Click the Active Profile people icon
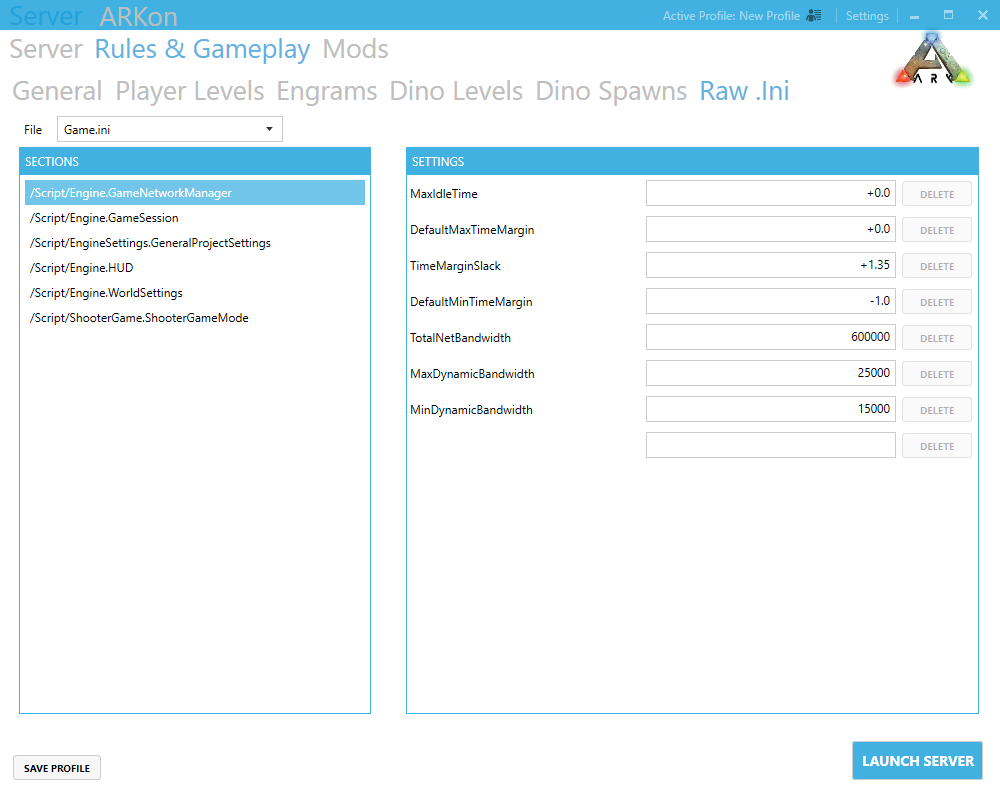Screen dimensions: 1000x790 pyautogui.click(x=814, y=16)
